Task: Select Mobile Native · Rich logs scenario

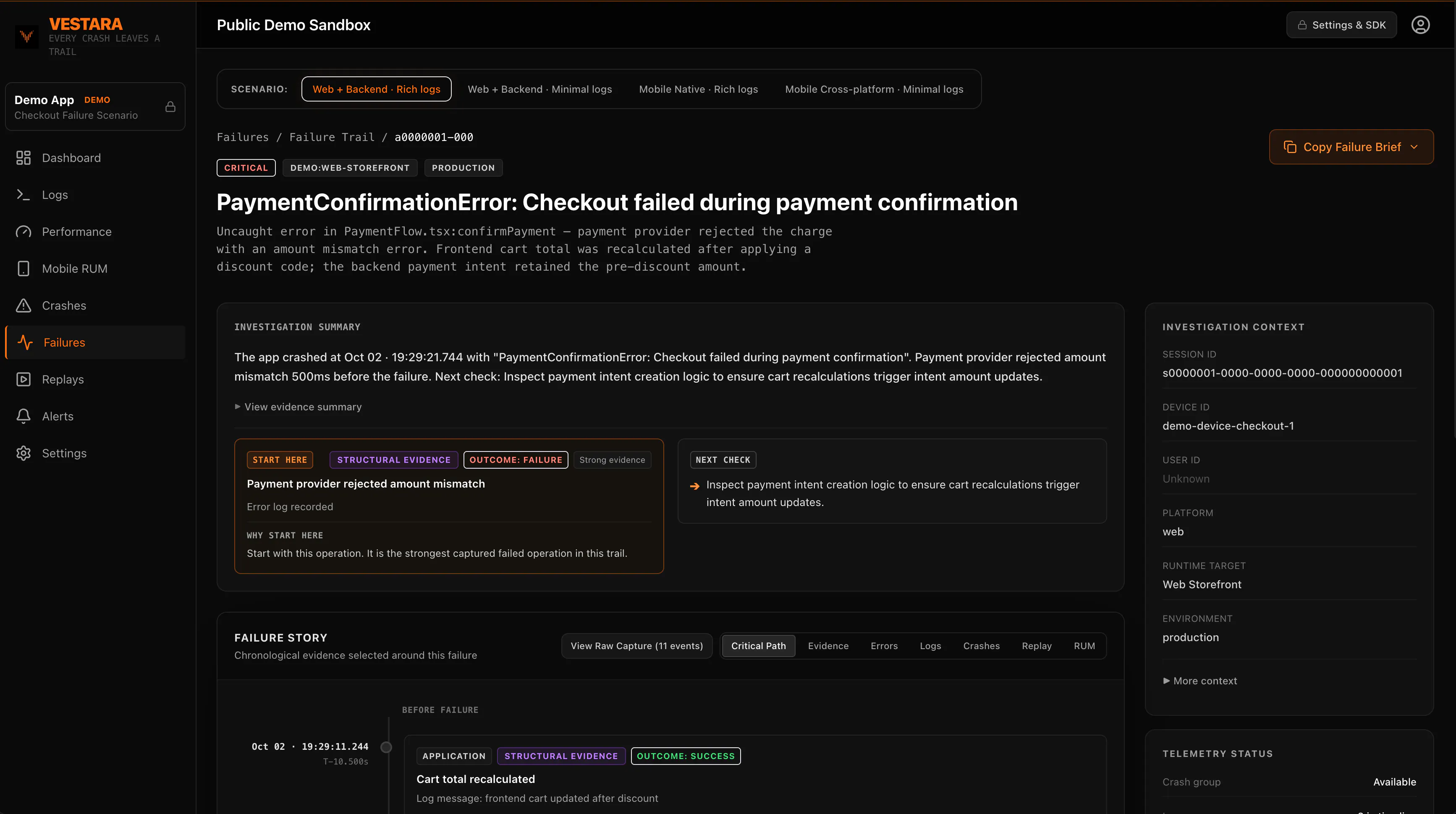Action: click(x=698, y=89)
